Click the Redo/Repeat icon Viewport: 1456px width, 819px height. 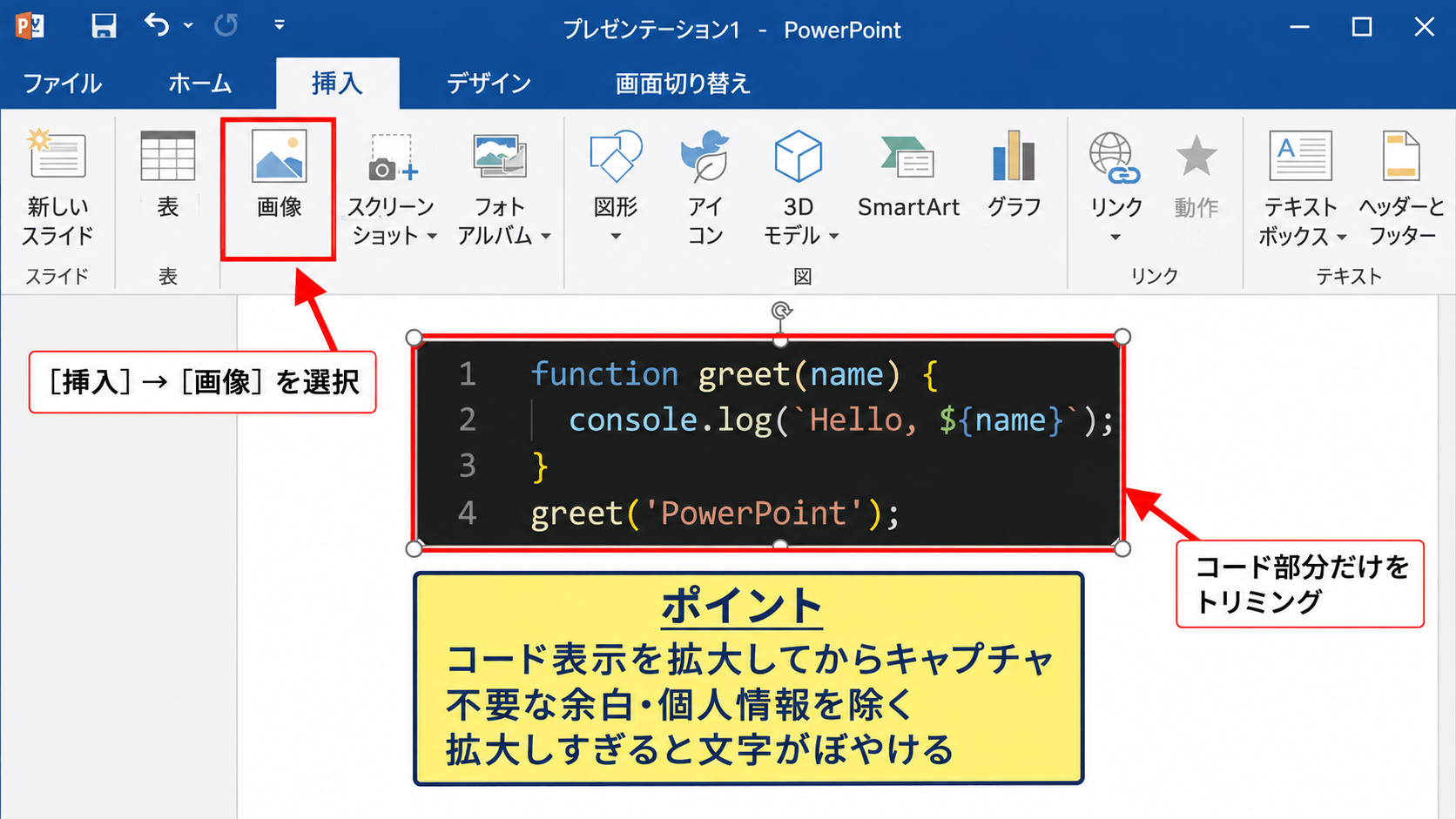pos(226,26)
